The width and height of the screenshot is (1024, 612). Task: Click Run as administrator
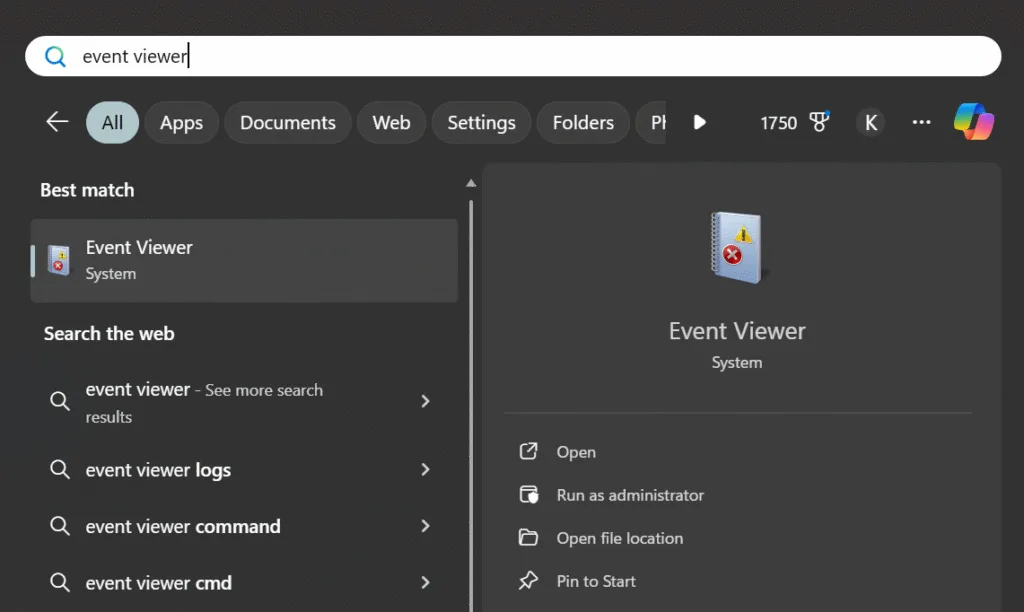tap(630, 495)
